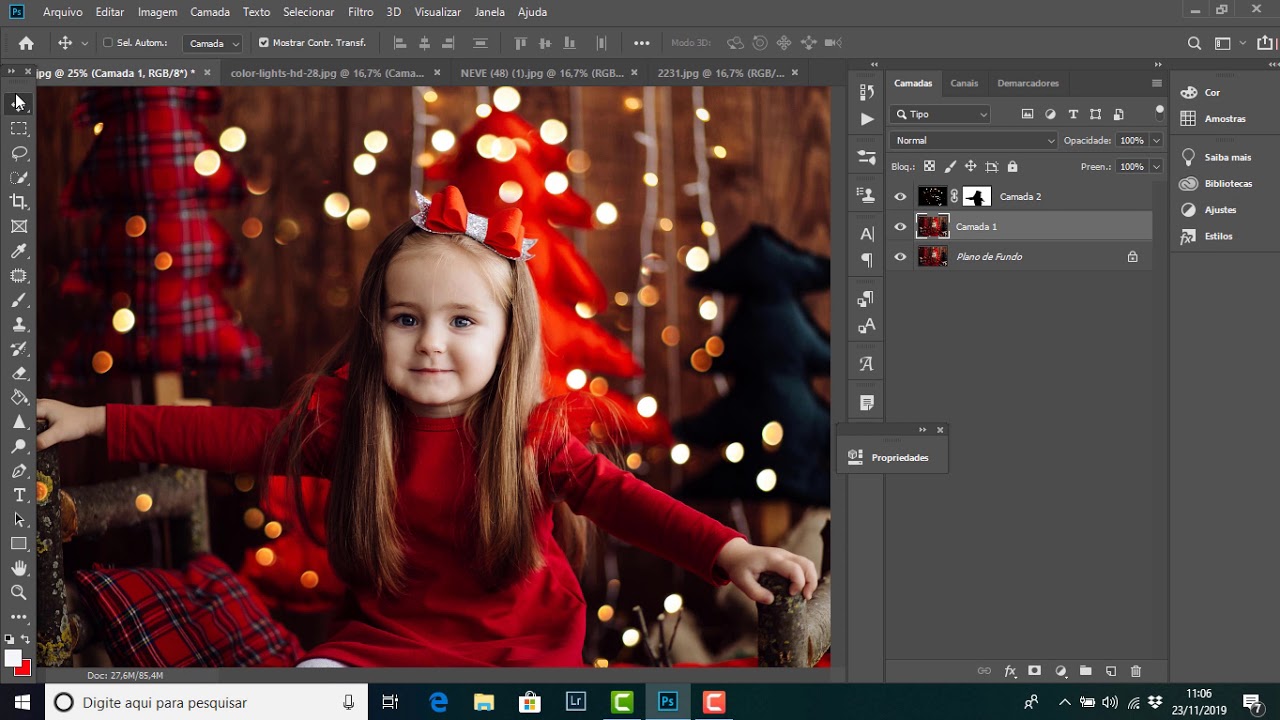Select the Dodge tool

pyautogui.click(x=19, y=446)
